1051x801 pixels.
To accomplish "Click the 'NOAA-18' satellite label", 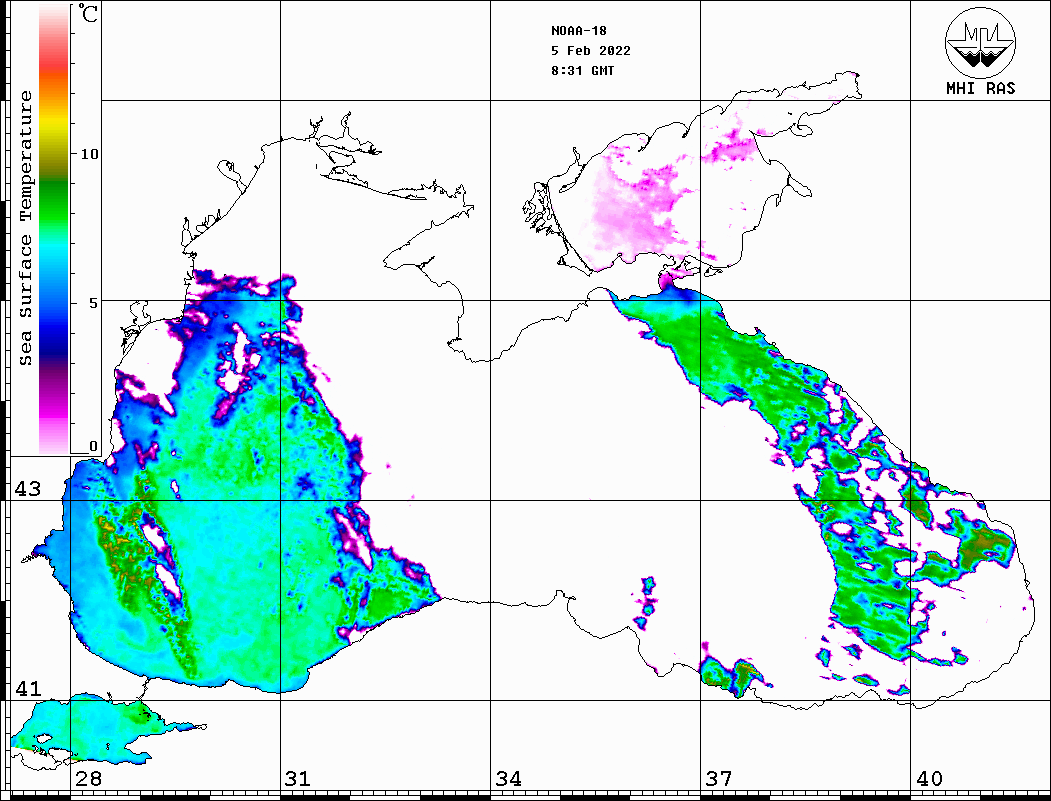I will [578, 31].
